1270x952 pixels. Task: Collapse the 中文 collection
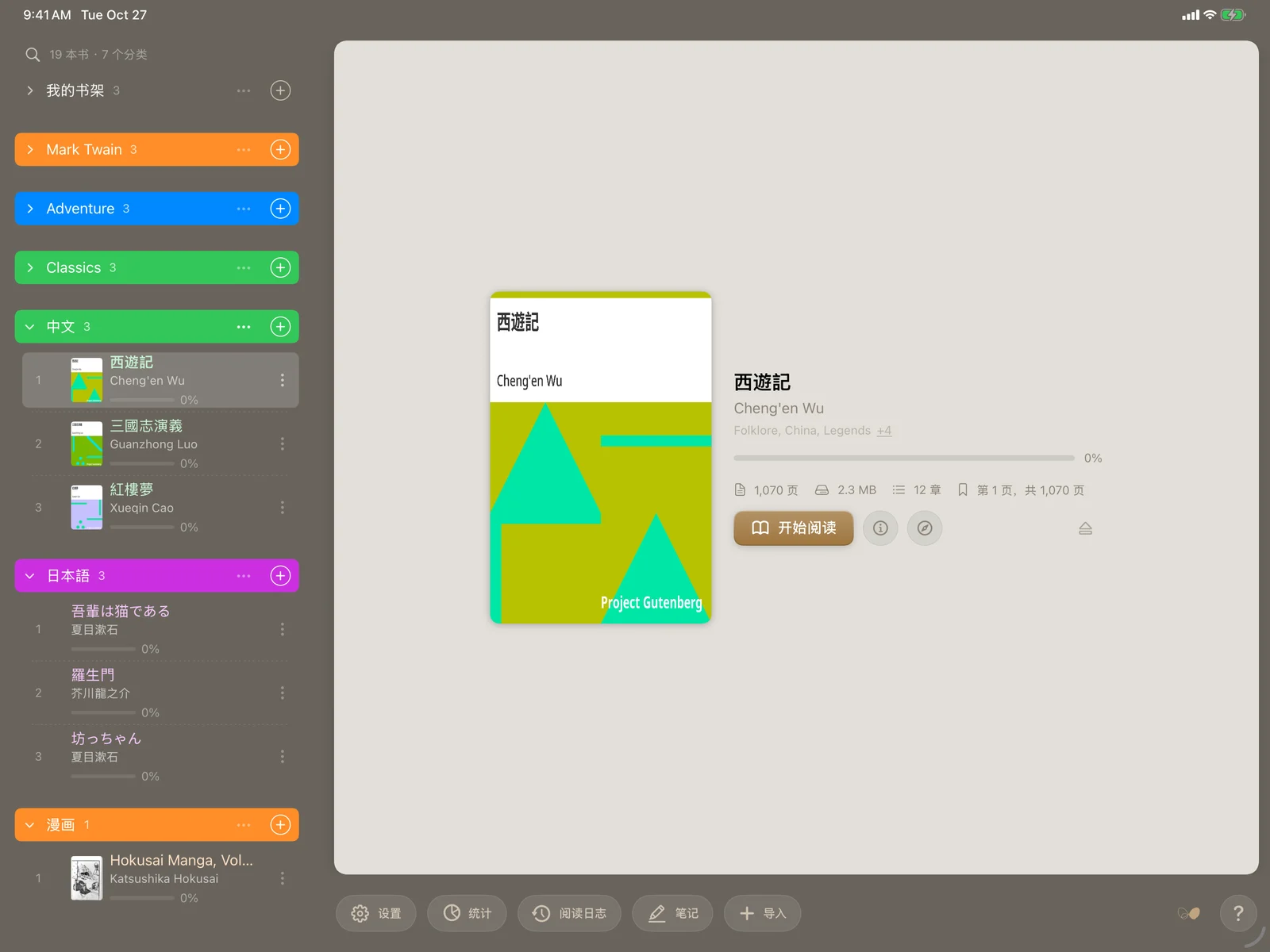(x=30, y=327)
